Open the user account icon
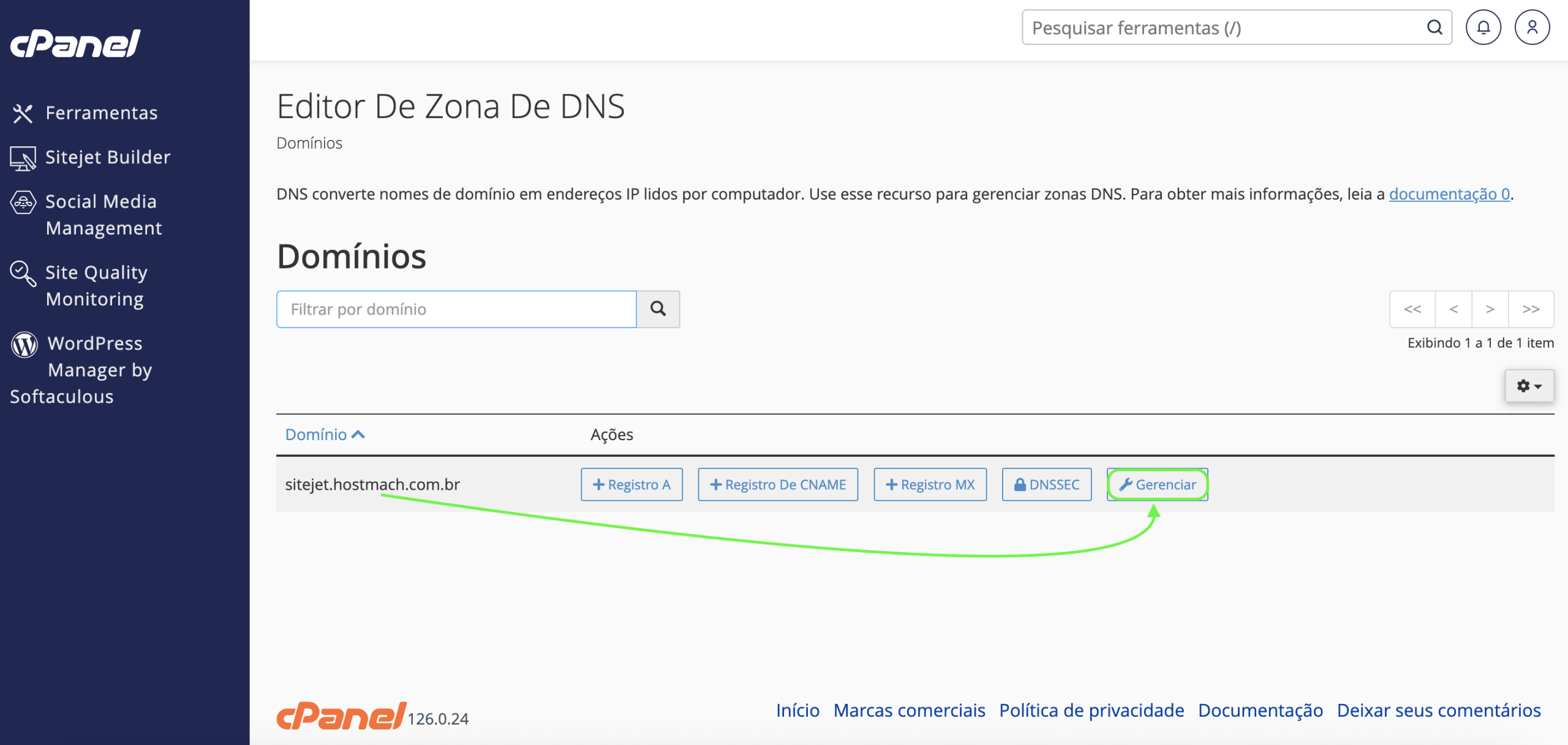1568x745 pixels. coord(1532,28)
